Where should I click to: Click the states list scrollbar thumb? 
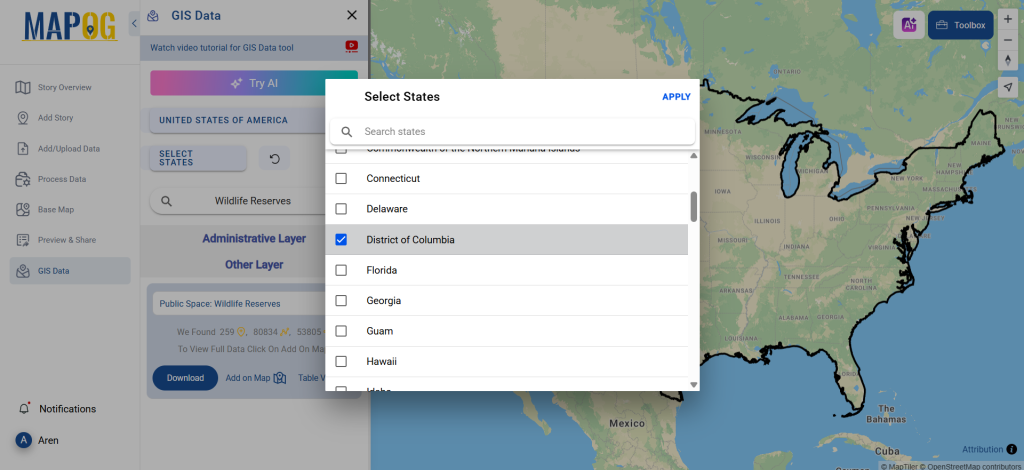pyautogui.click(x=693, y=207)
